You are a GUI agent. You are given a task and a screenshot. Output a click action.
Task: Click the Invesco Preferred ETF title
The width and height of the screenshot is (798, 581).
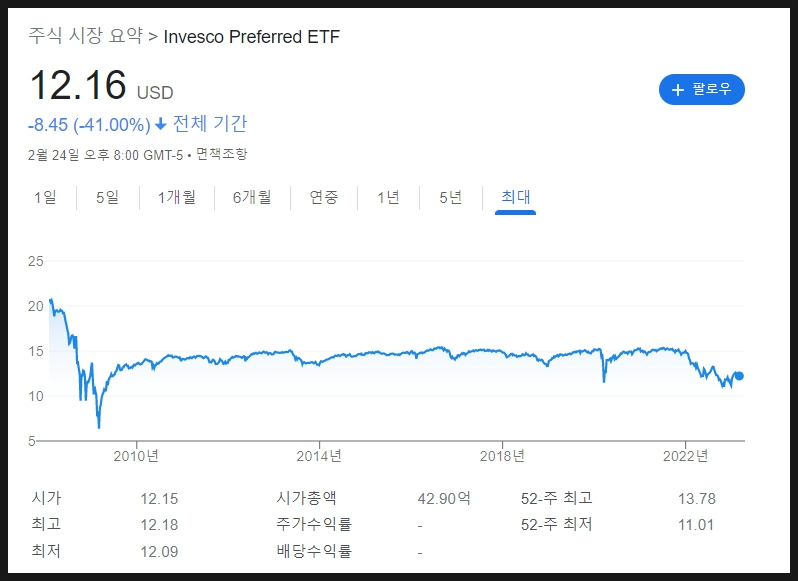[x=251, y=37]
